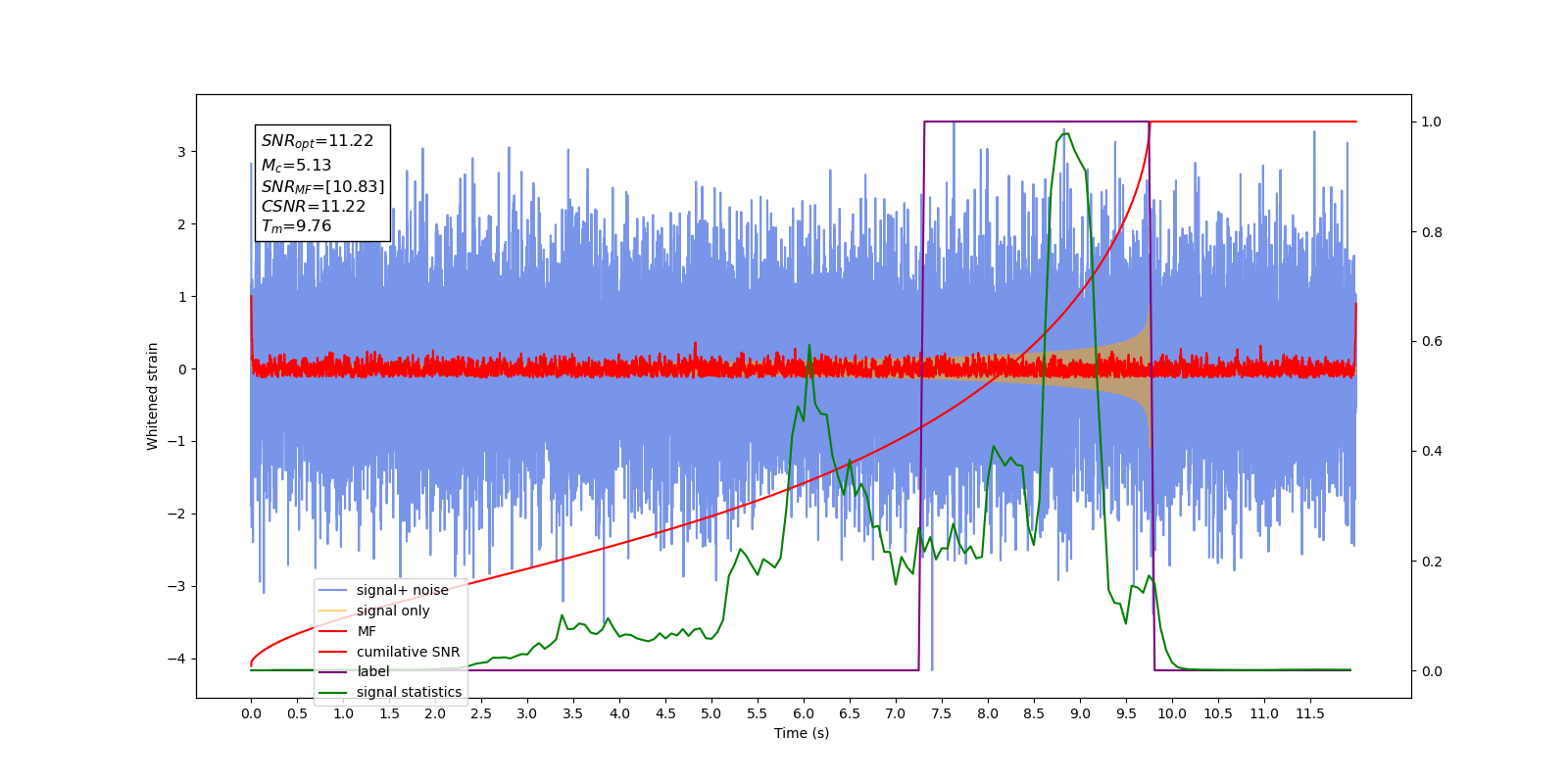Click the left y-axis tick label 1

click(x=181, y=297)
